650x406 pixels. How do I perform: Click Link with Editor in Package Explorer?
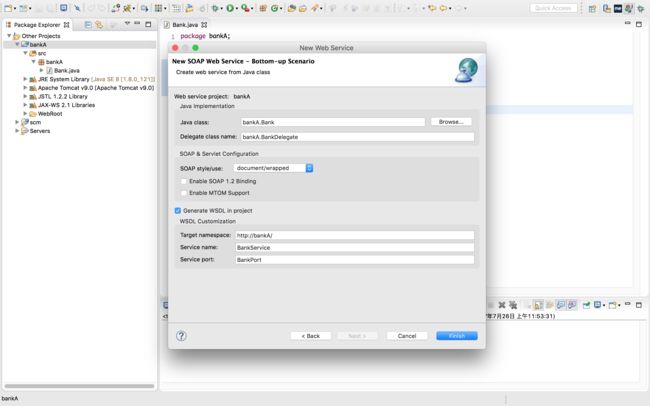99,25
